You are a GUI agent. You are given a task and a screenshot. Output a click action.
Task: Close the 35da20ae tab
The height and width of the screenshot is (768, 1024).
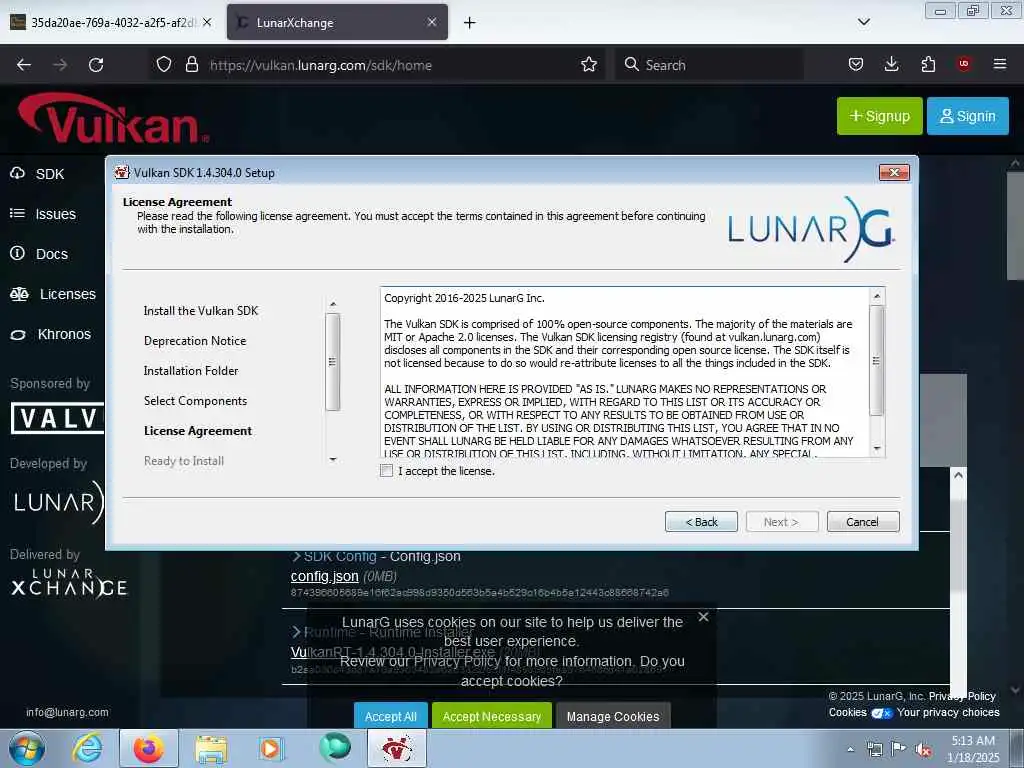(207, 22)
